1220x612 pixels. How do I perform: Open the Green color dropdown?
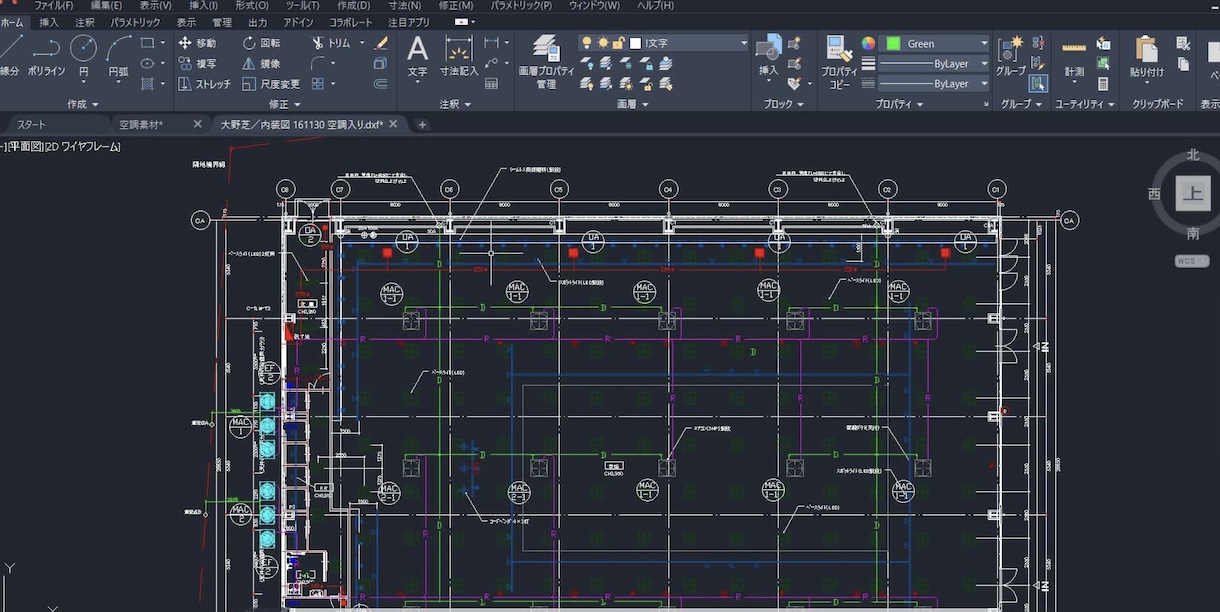[x=935, y=43]
